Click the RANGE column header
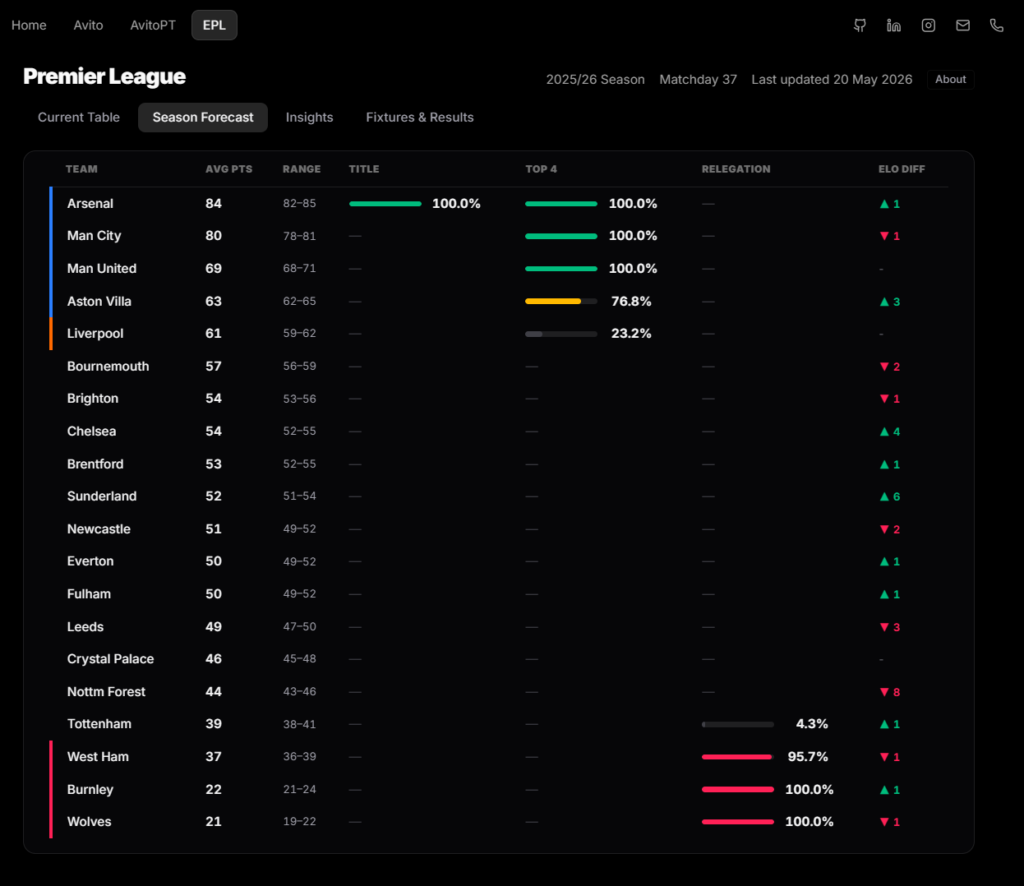Image resolution: width=1024 pixels, height=886 pixels. tap(302, 169)
